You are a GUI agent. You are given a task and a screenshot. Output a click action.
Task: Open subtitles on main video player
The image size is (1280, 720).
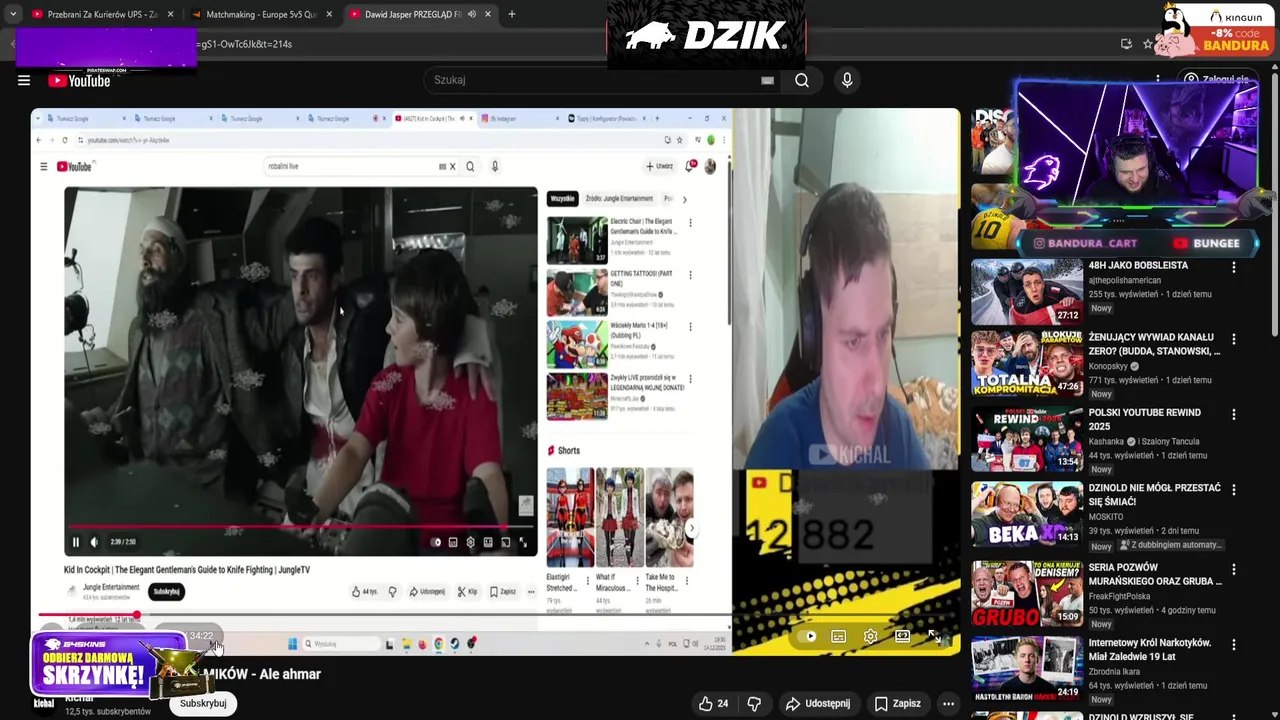839,636
